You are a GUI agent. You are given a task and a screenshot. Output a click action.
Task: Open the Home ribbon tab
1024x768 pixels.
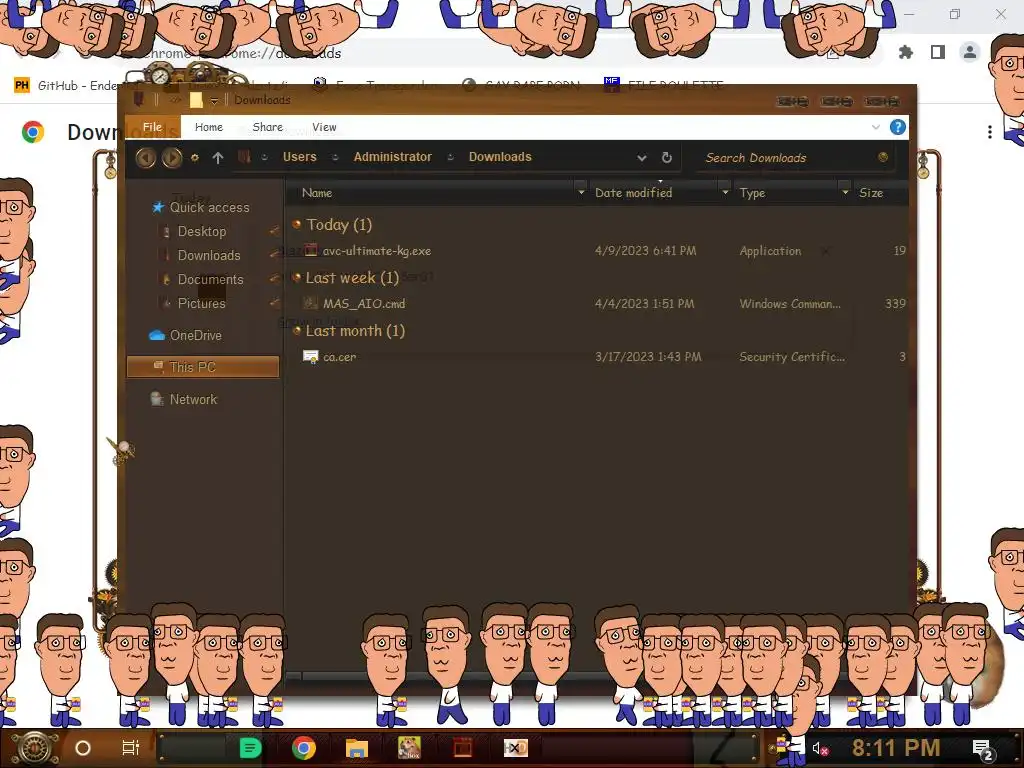[x=209, y=127]
